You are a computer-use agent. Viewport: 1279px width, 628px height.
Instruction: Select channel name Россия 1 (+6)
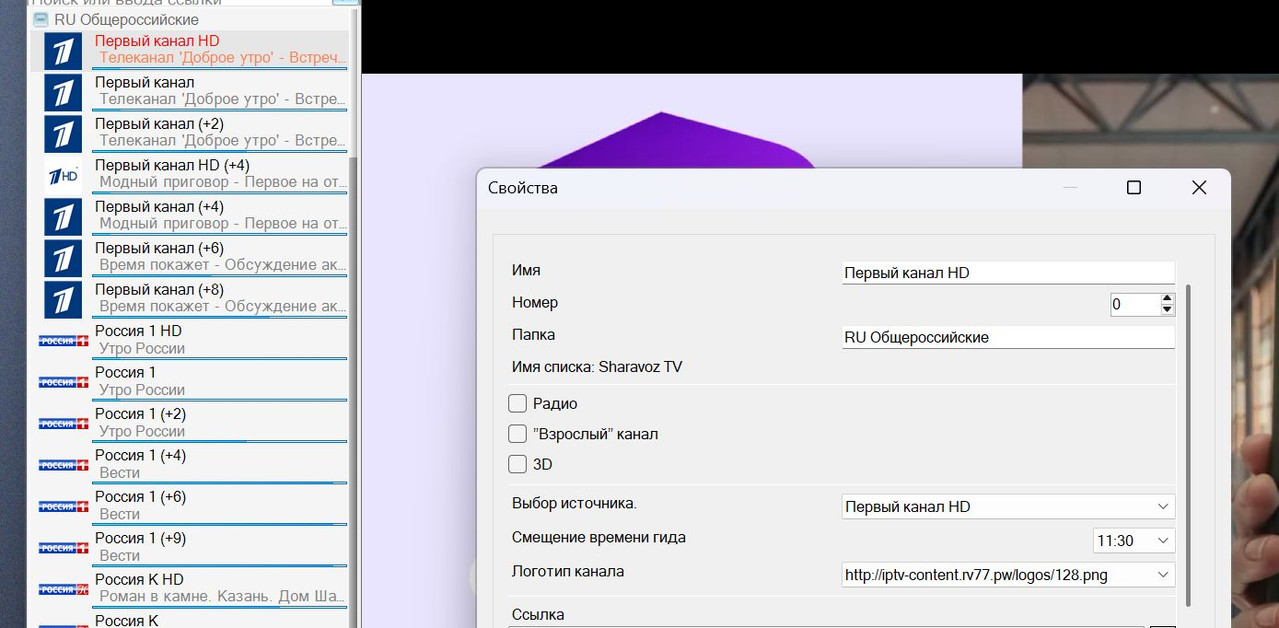click(x=140, y=497)
